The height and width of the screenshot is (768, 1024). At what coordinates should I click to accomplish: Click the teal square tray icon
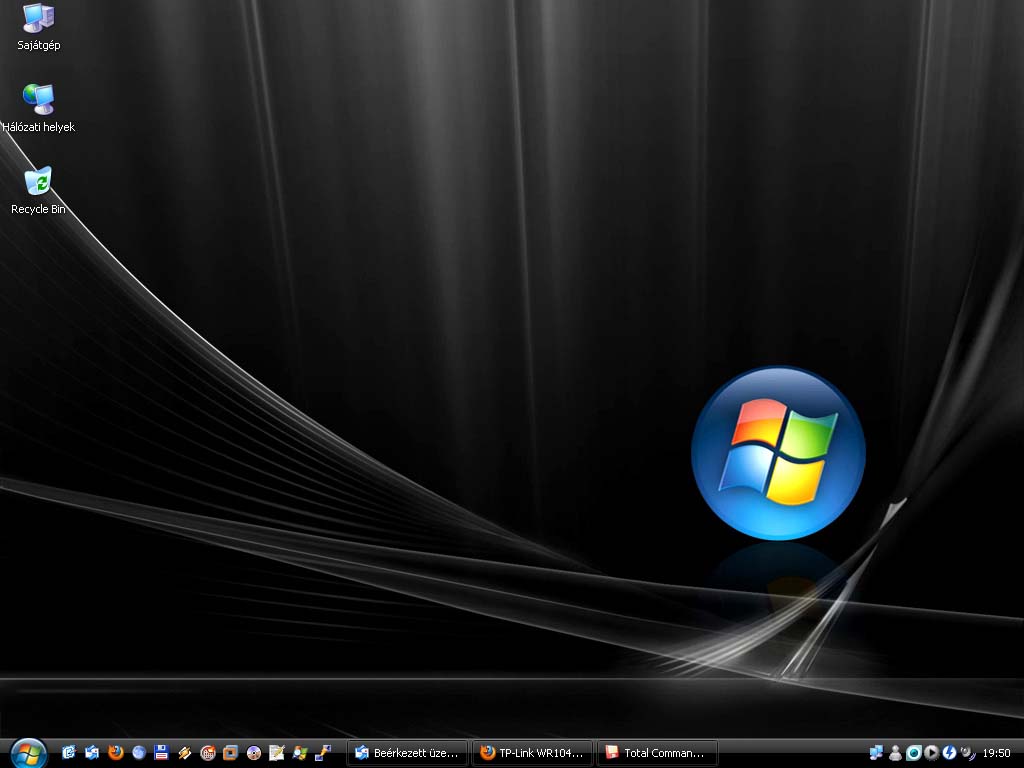pos(914,753)
